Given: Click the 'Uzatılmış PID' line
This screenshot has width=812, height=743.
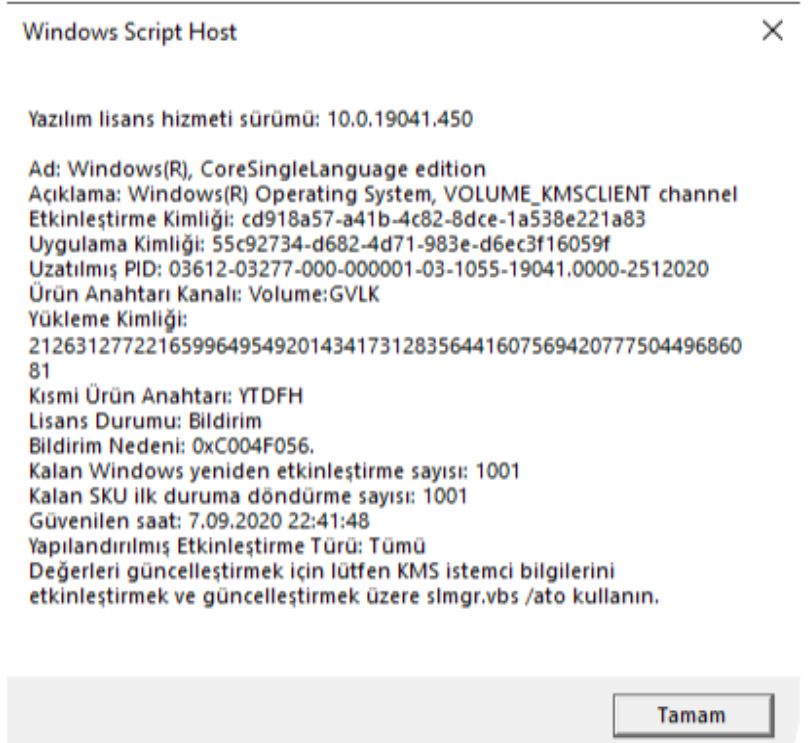Looking at the screenshot, I should [368, 269].
